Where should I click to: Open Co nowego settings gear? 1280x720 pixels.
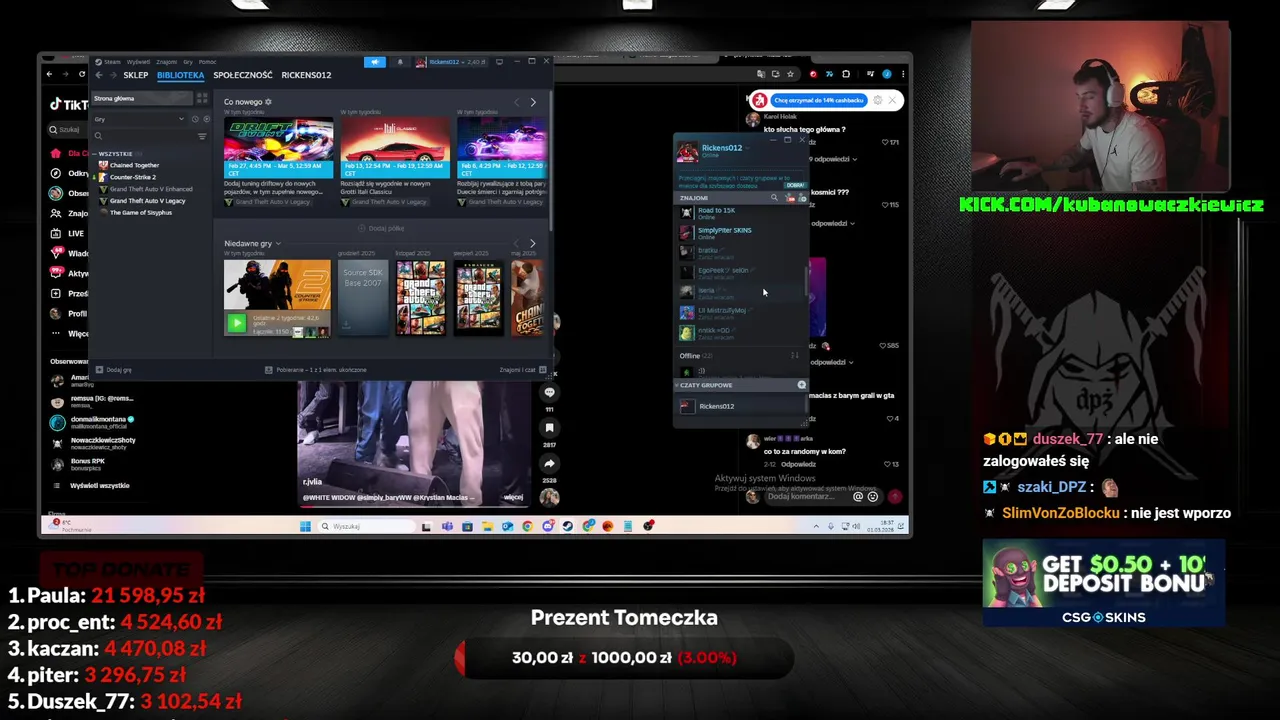click(x=268, y=102)
